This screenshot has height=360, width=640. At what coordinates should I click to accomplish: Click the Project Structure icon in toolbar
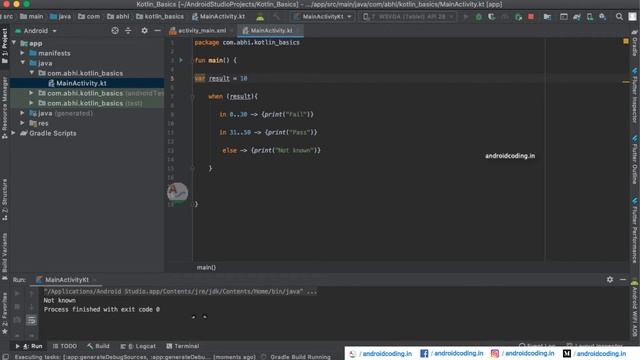tap(547, 17)
